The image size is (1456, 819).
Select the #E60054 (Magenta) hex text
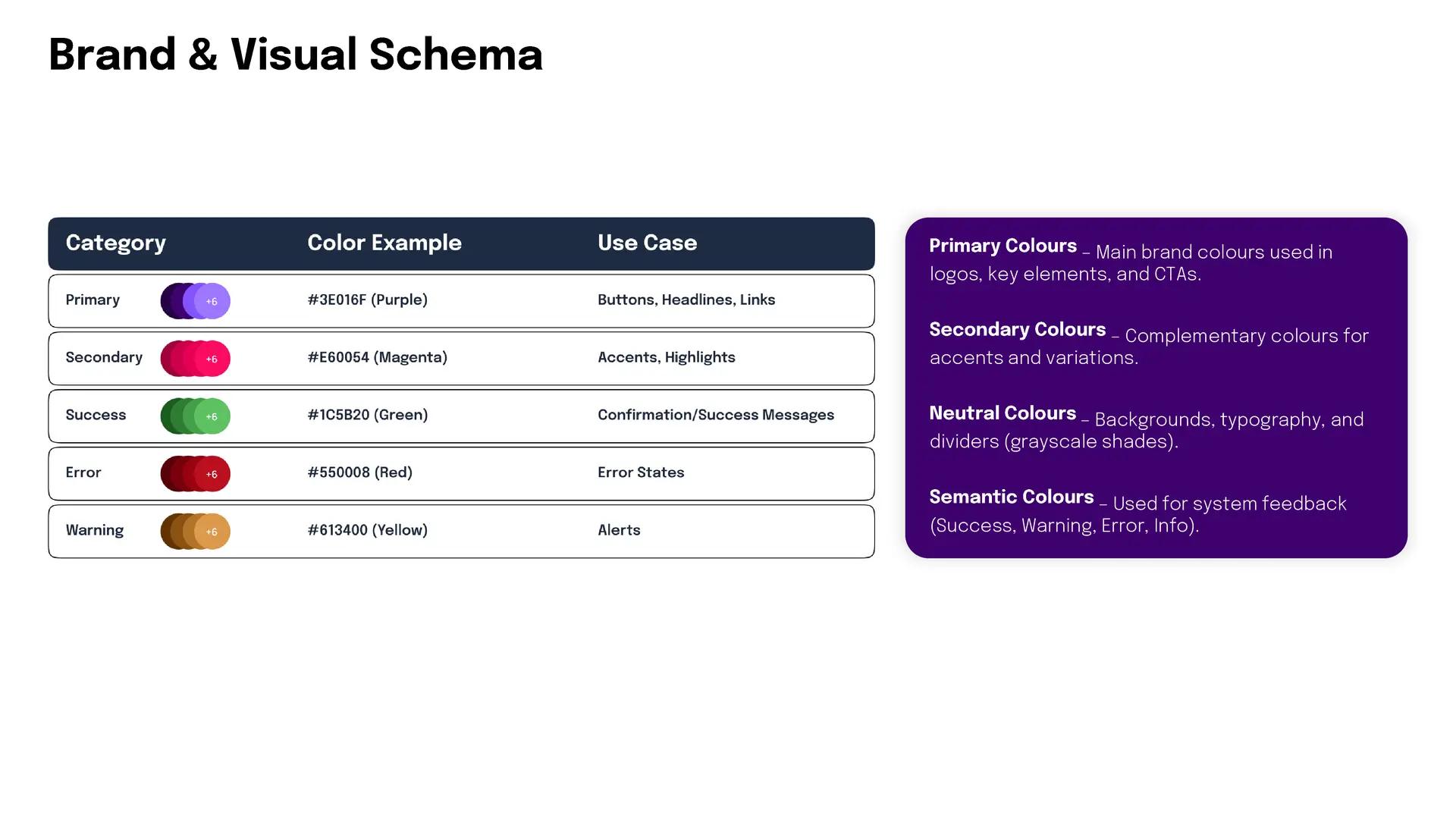click(378, 358)
